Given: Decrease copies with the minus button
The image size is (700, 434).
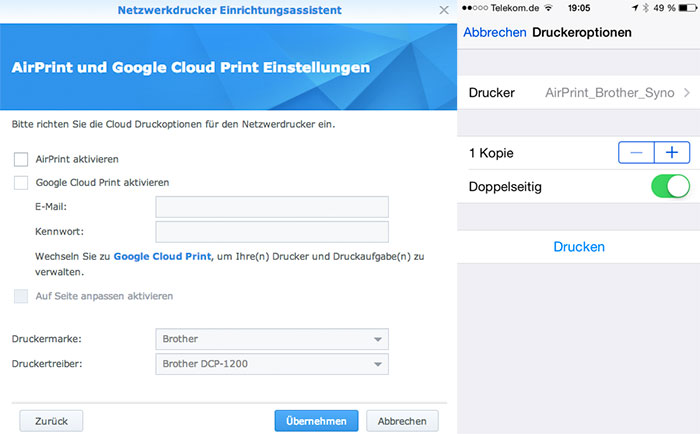Looking at the screenshot, I should click(x=636, y=153).
